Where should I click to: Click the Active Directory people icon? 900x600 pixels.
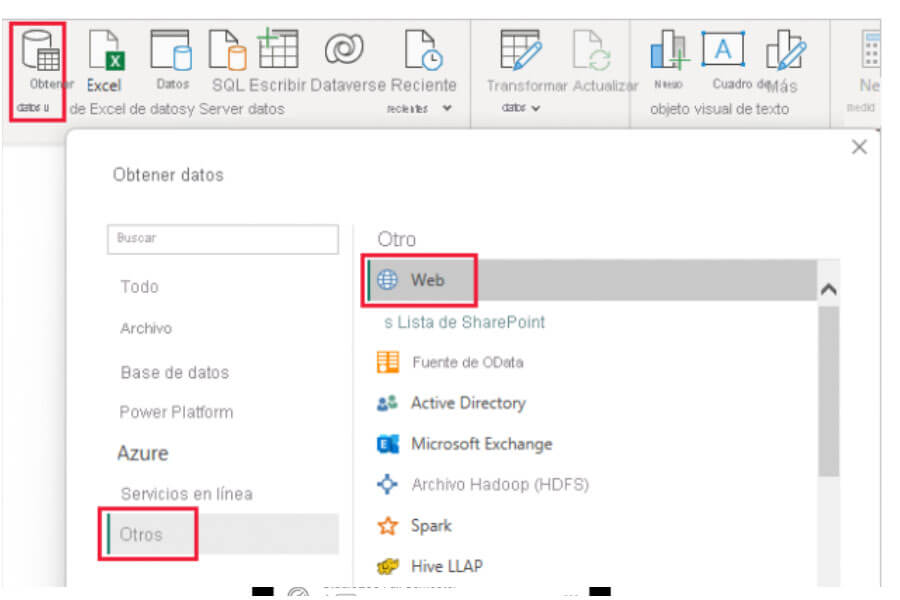click(387, 403)
